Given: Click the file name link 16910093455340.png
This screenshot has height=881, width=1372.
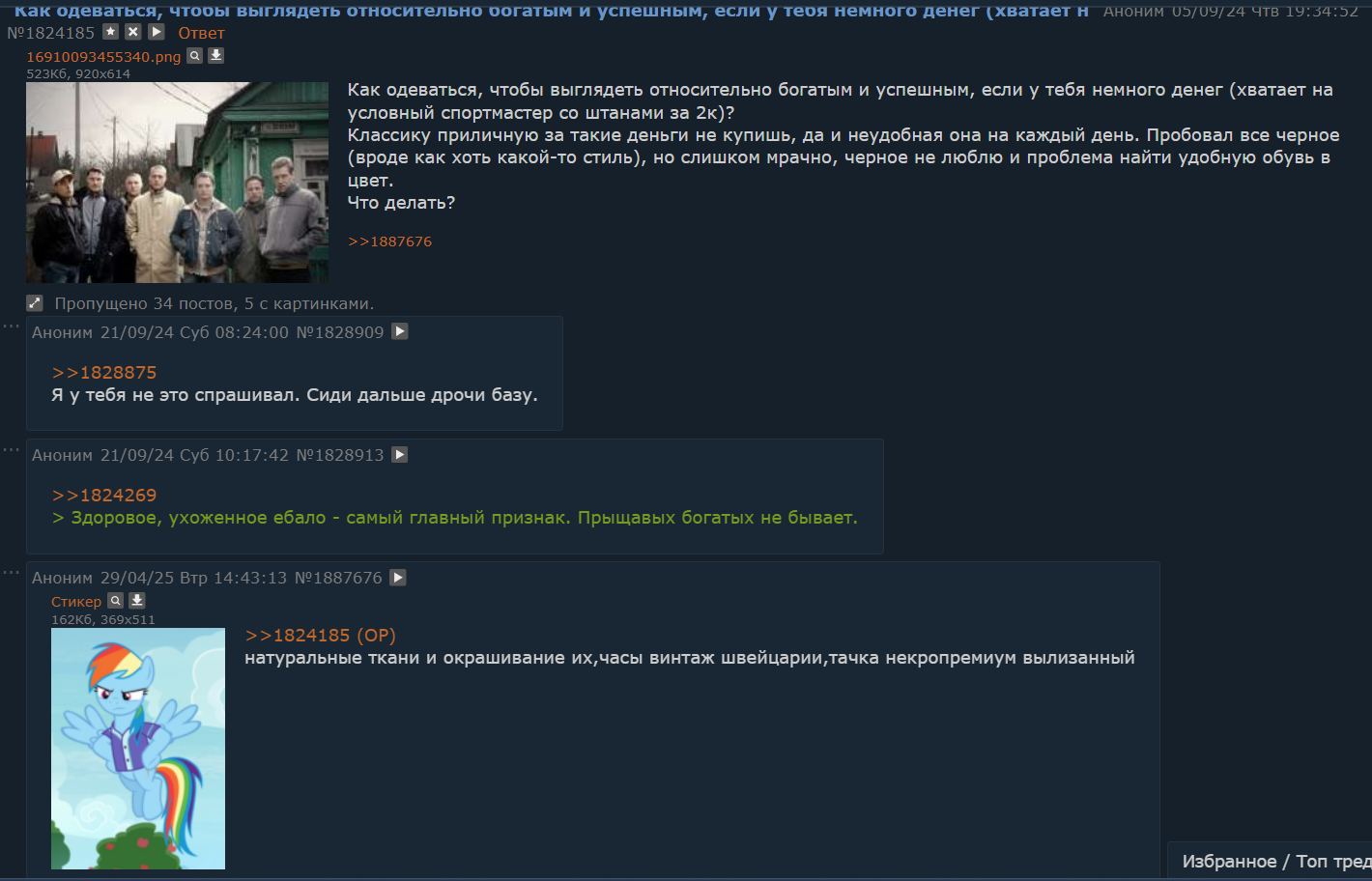Looking at the screenshot, I should 103,57.
